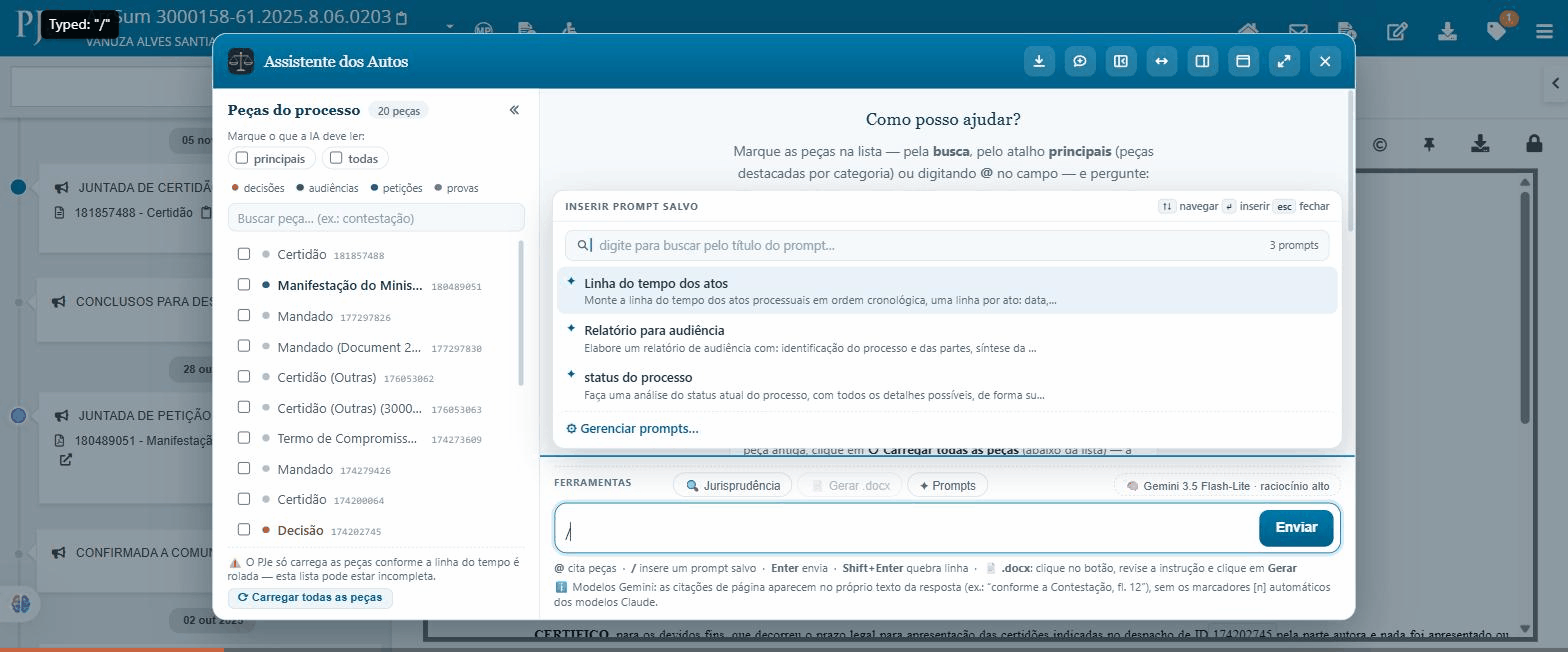This screenshot has height=652, width=1568.
Task: Check the 'todas' checkbox
Action: 336,158
